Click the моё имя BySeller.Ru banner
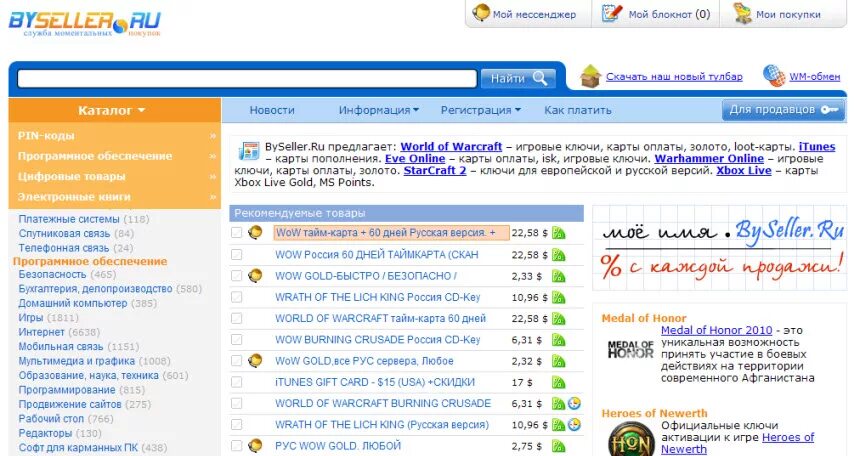The width and height of the screenshot is (855, 456). tap(720, 248)
